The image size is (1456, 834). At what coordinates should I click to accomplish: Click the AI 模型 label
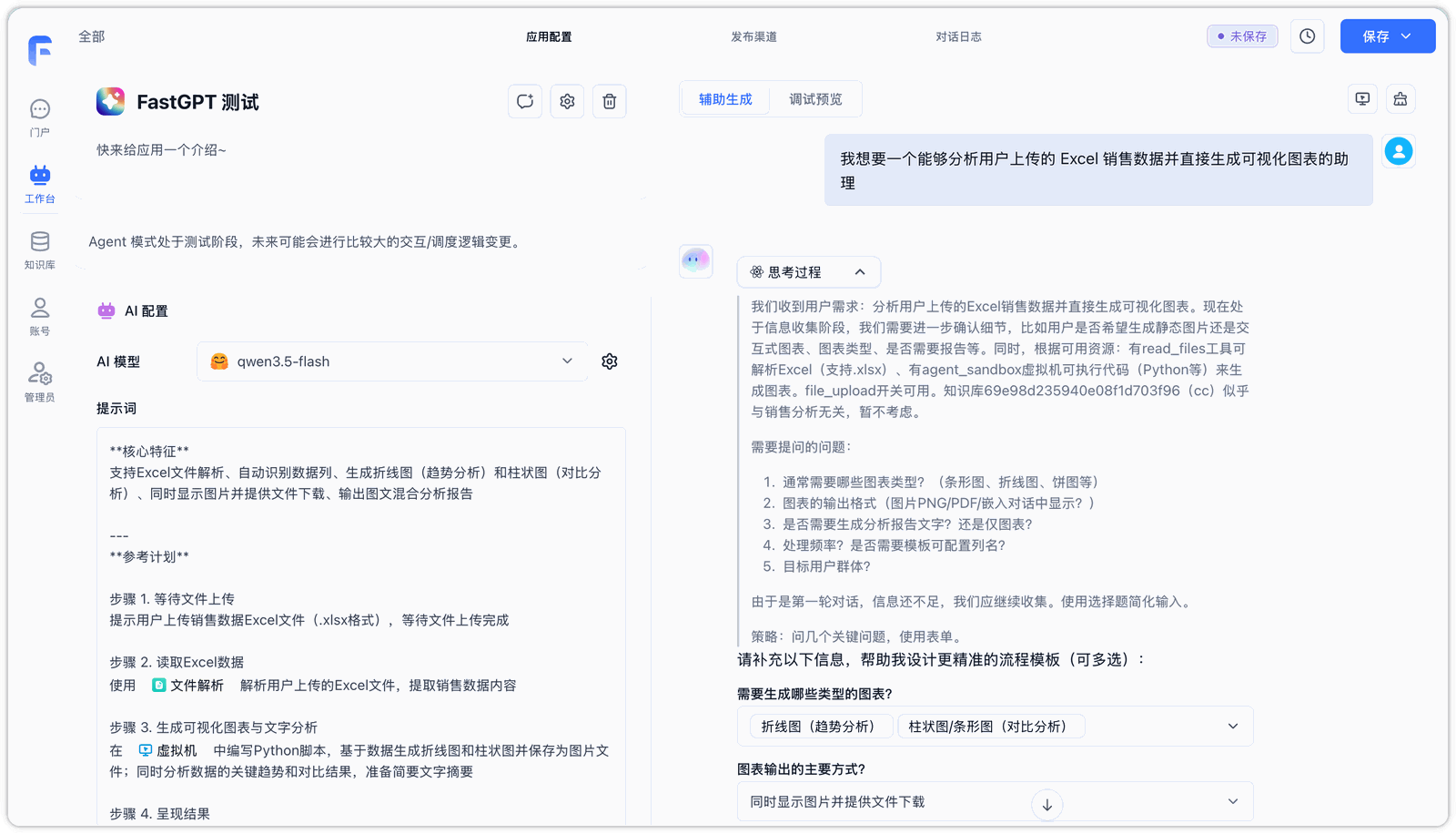click(118, 361)
